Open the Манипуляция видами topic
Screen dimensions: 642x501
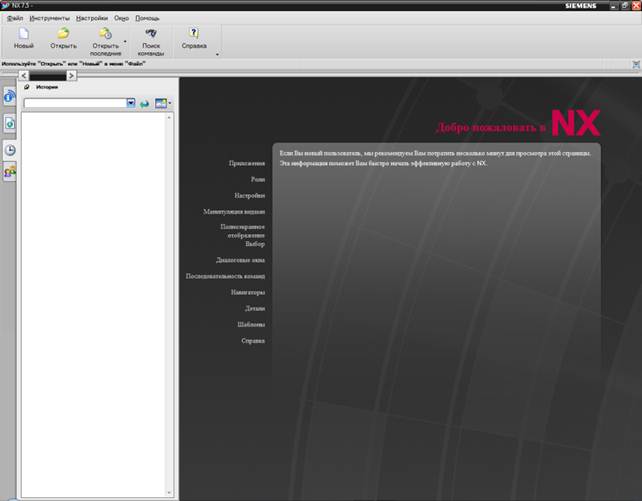[234, 212]
